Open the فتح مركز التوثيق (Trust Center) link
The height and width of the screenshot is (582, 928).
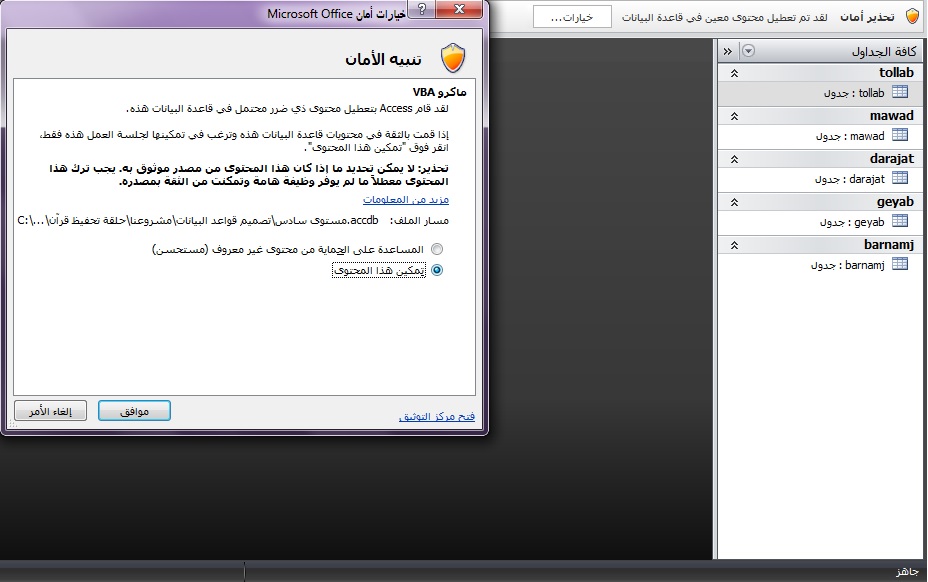[x=437, y=416]
